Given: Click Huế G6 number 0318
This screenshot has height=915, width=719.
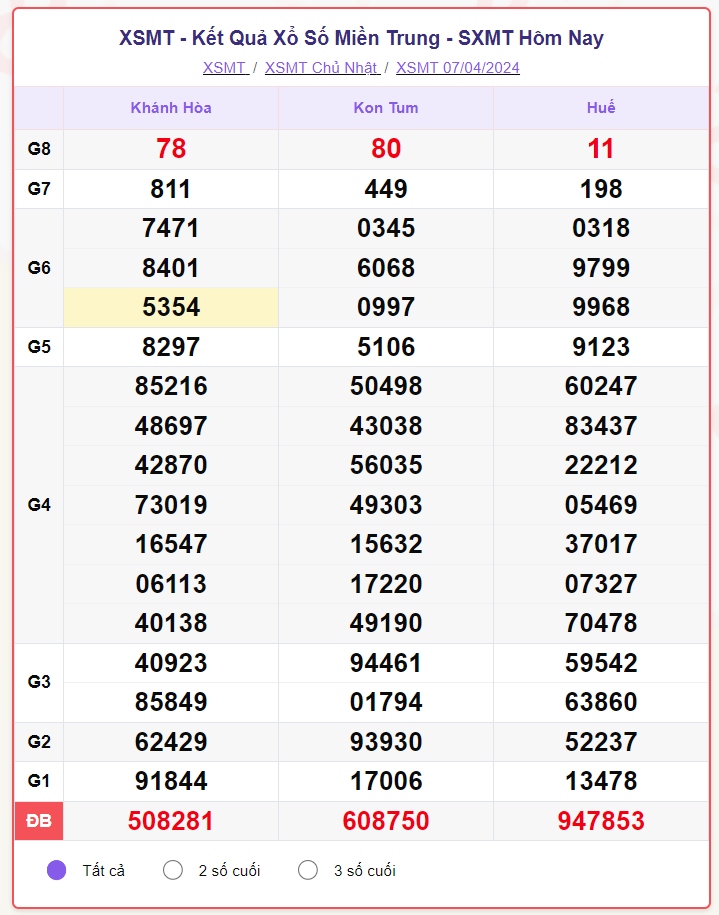Looking at the screenshot, I should (x=601, y=228).
